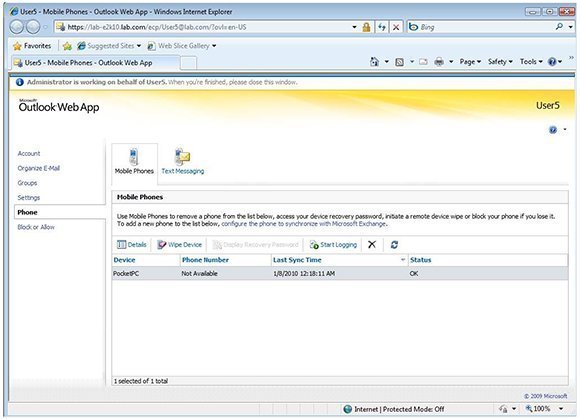Click the Details toolbar button
The height and width of the screenshot is (419, 580).
[x=132, y=244]
